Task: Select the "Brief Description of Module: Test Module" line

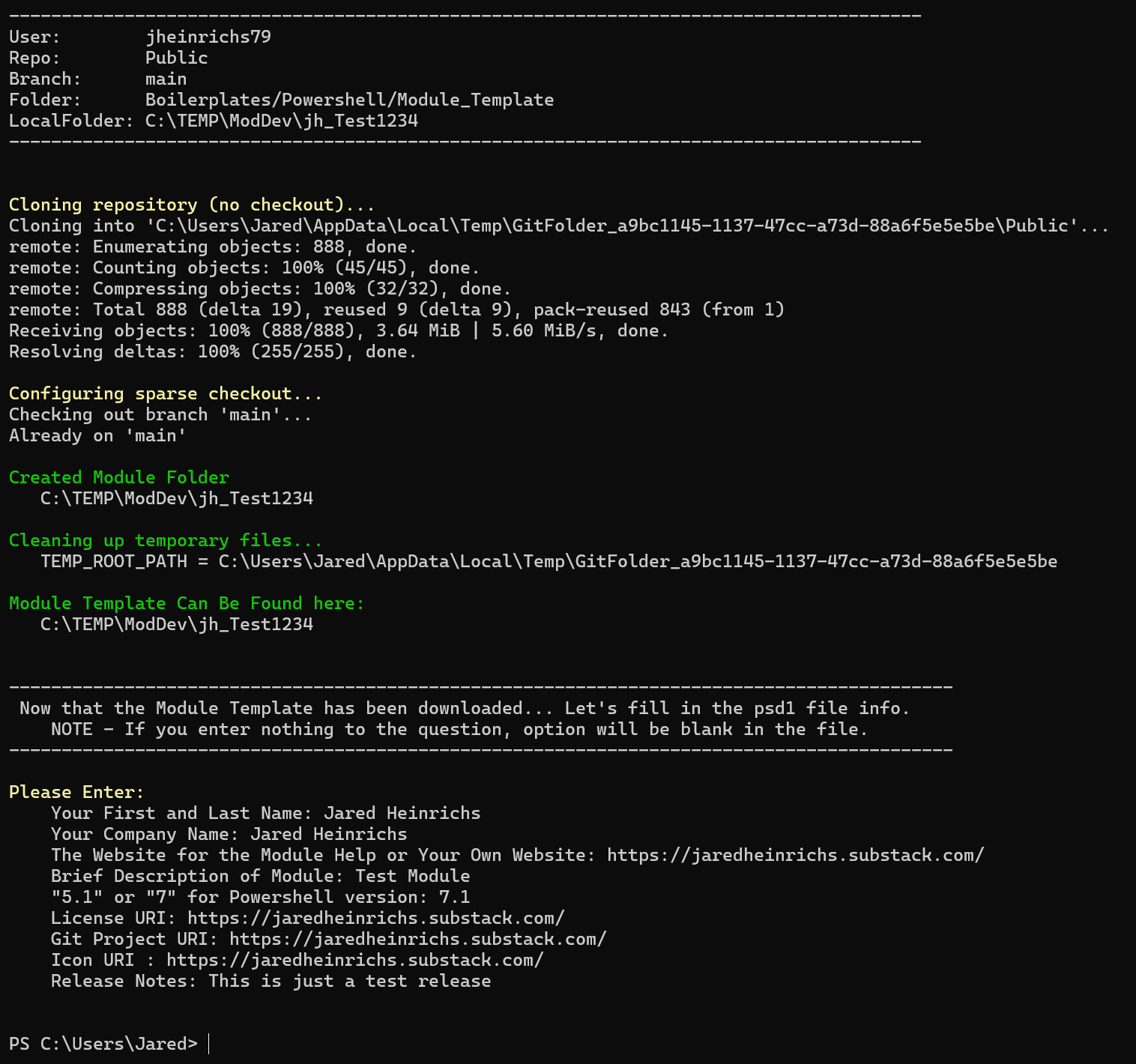Action: point(261,876)
